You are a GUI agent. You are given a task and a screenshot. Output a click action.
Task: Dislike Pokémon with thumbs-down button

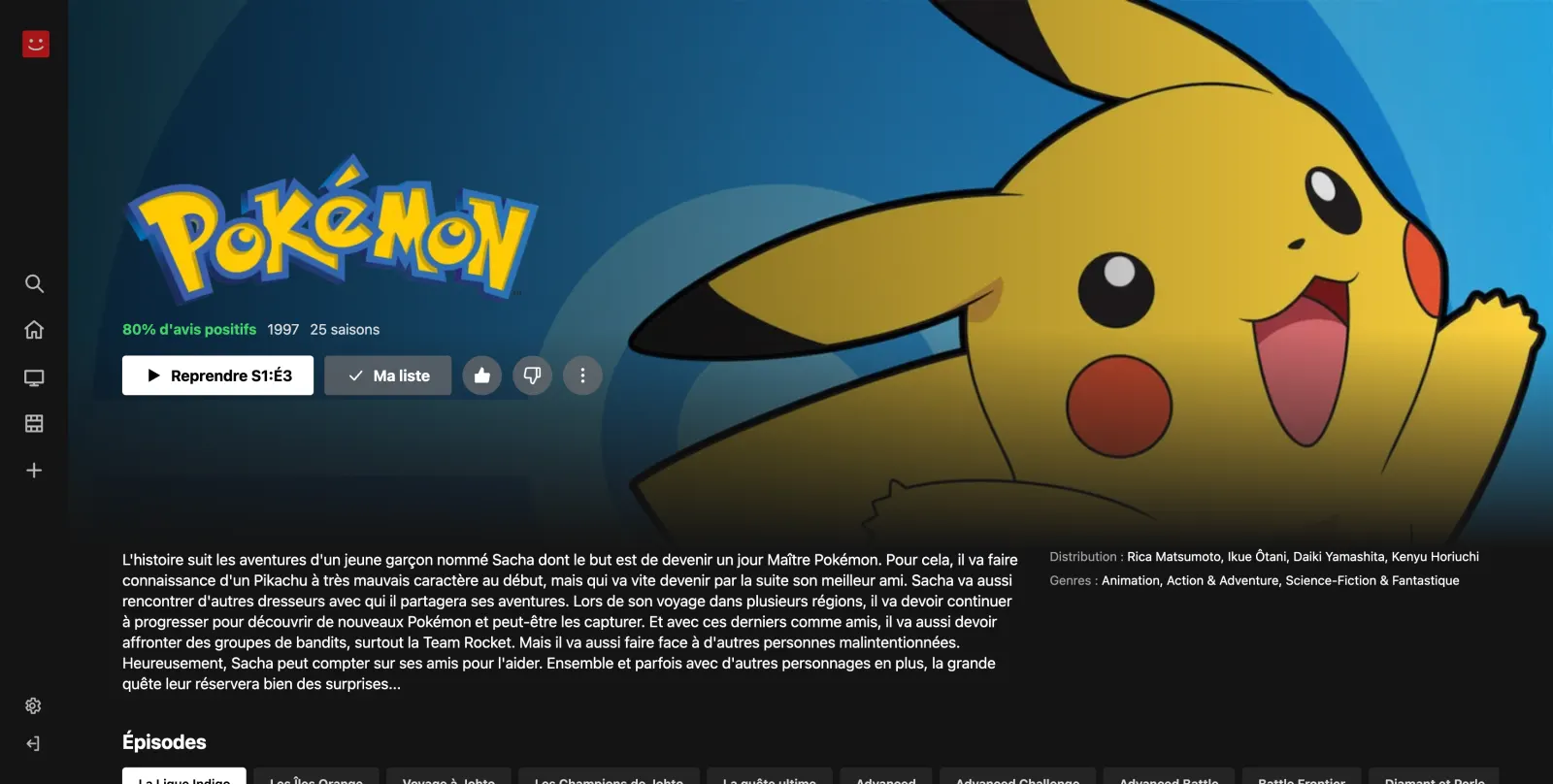(x=532, y=376)
